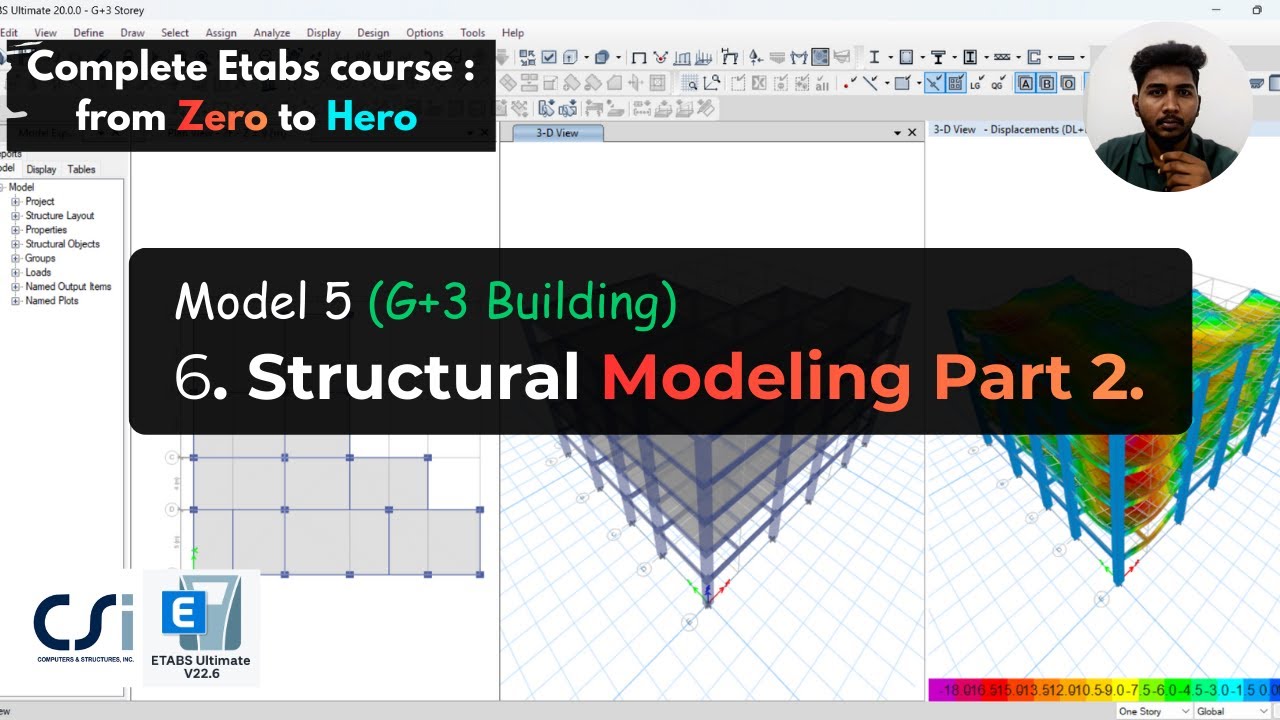The height and width of the screenshot is (720, 1280).
Task: Select the Draw Joint Objects dot icon
Action: (850, 83)
